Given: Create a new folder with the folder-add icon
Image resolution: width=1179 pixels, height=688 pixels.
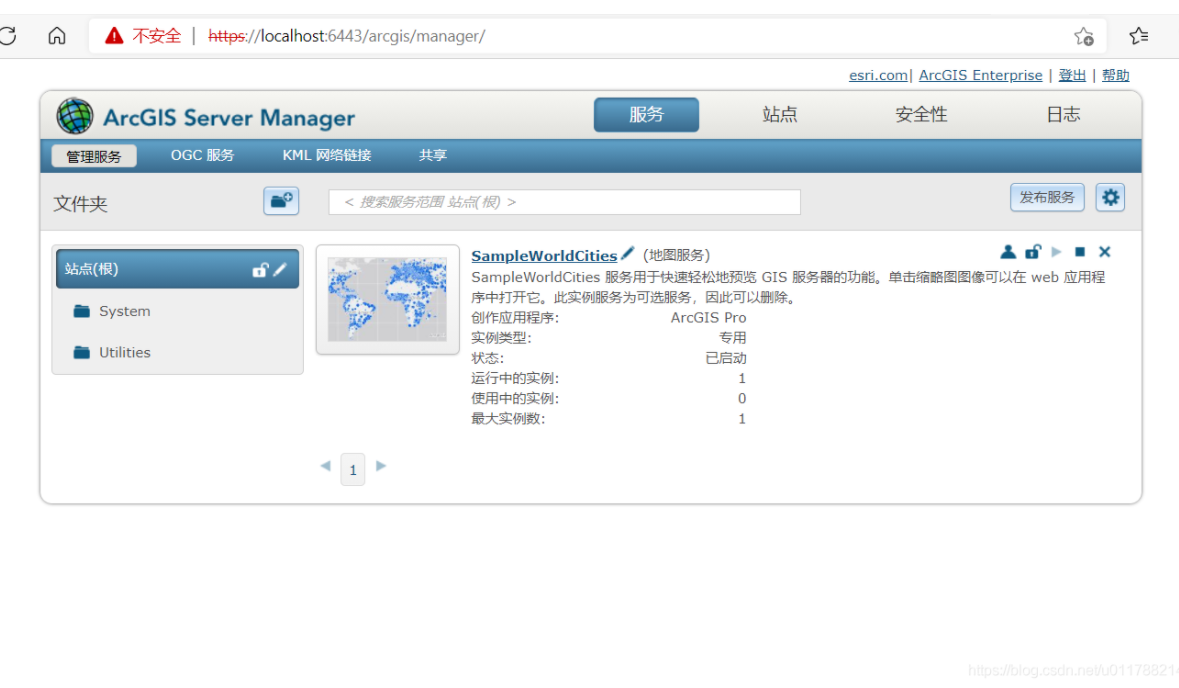Looking at the screenshot, I should [x=281, y=200].
